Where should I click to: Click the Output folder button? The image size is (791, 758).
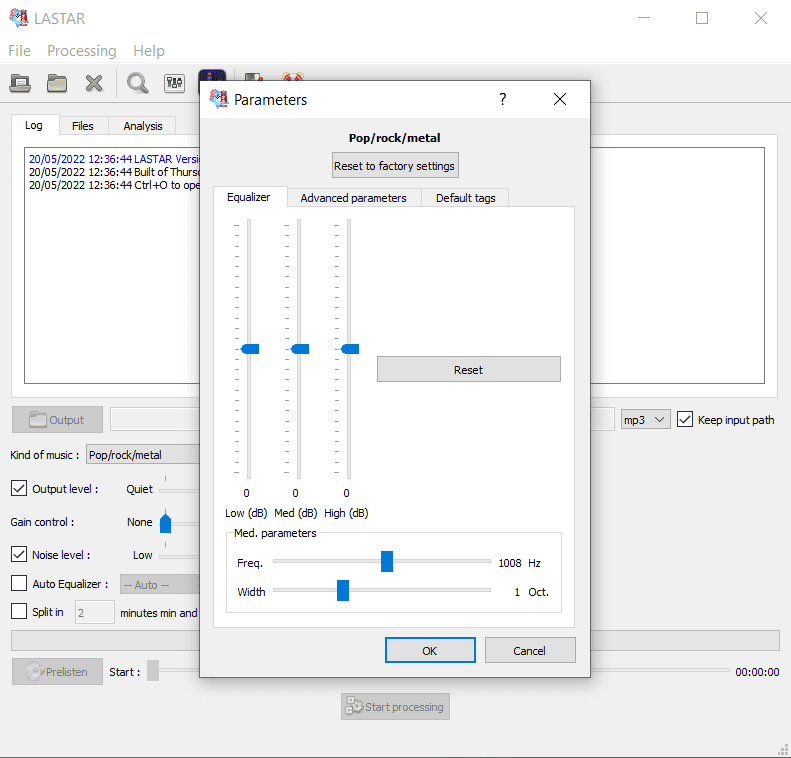click(57, 420)
